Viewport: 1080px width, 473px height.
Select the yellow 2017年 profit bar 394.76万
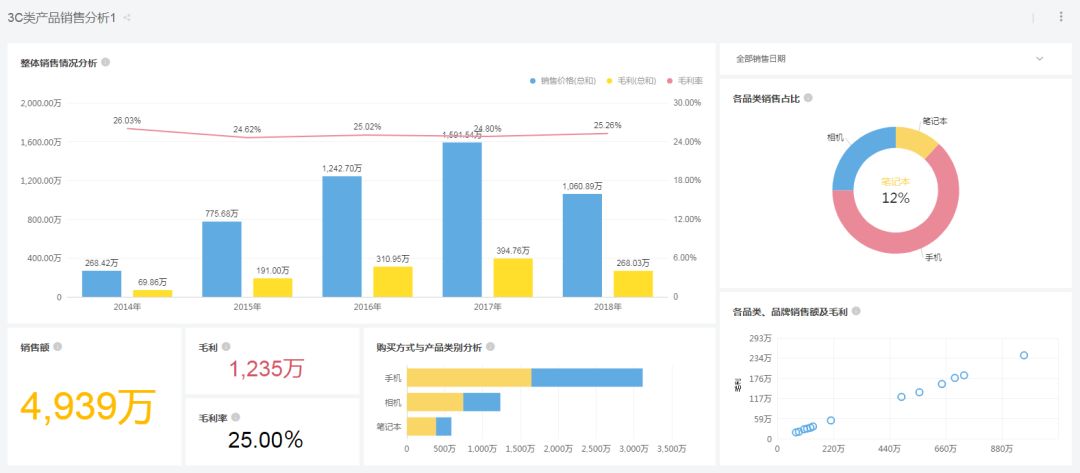[513, 277]
